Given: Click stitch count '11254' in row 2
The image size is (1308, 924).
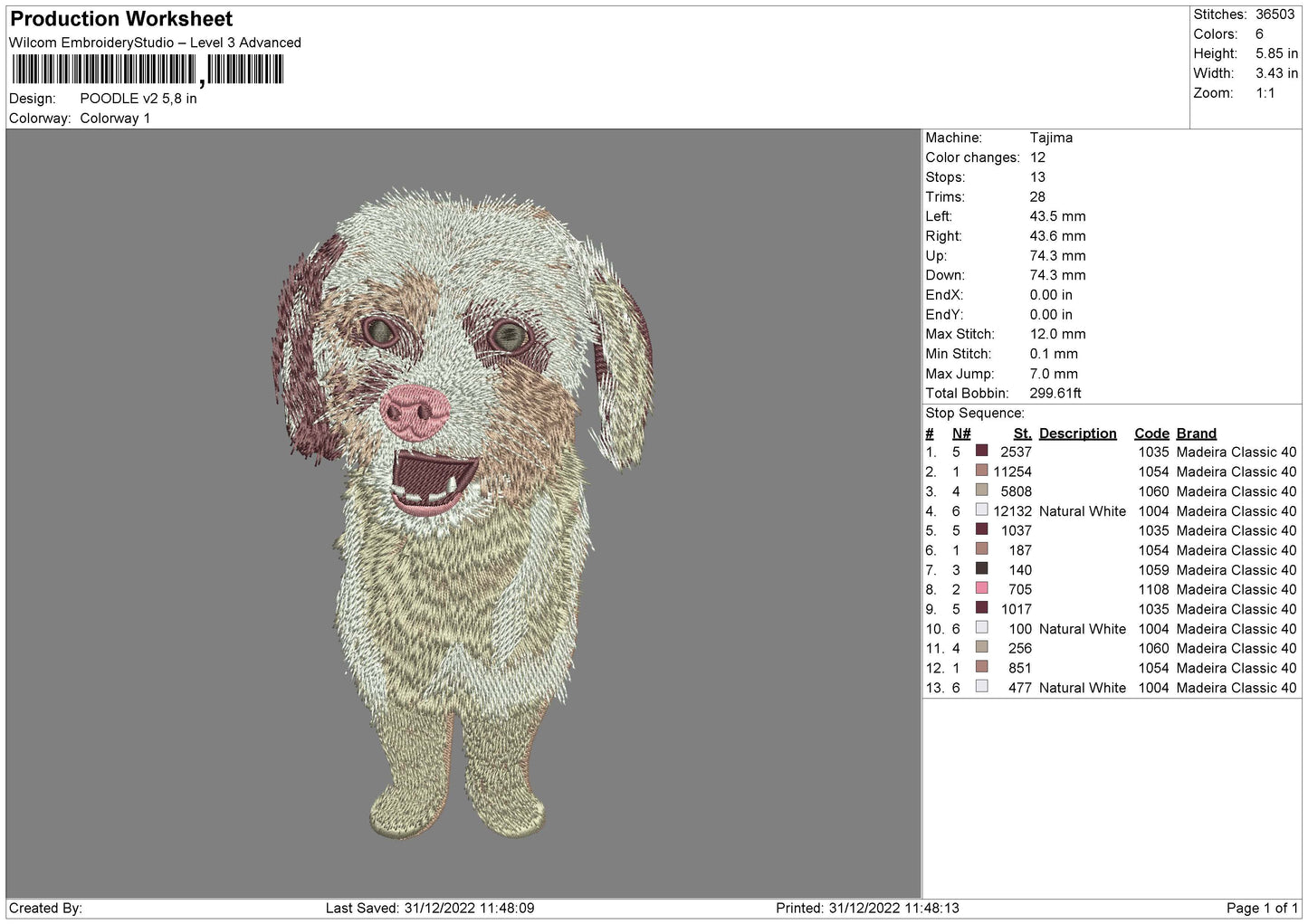Looking at the screenshot, I should click(1012, 472).
